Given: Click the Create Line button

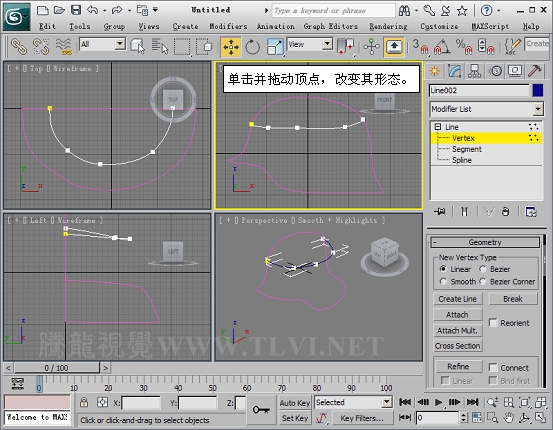Looking at the screenshot, I should tap(457, 299).
